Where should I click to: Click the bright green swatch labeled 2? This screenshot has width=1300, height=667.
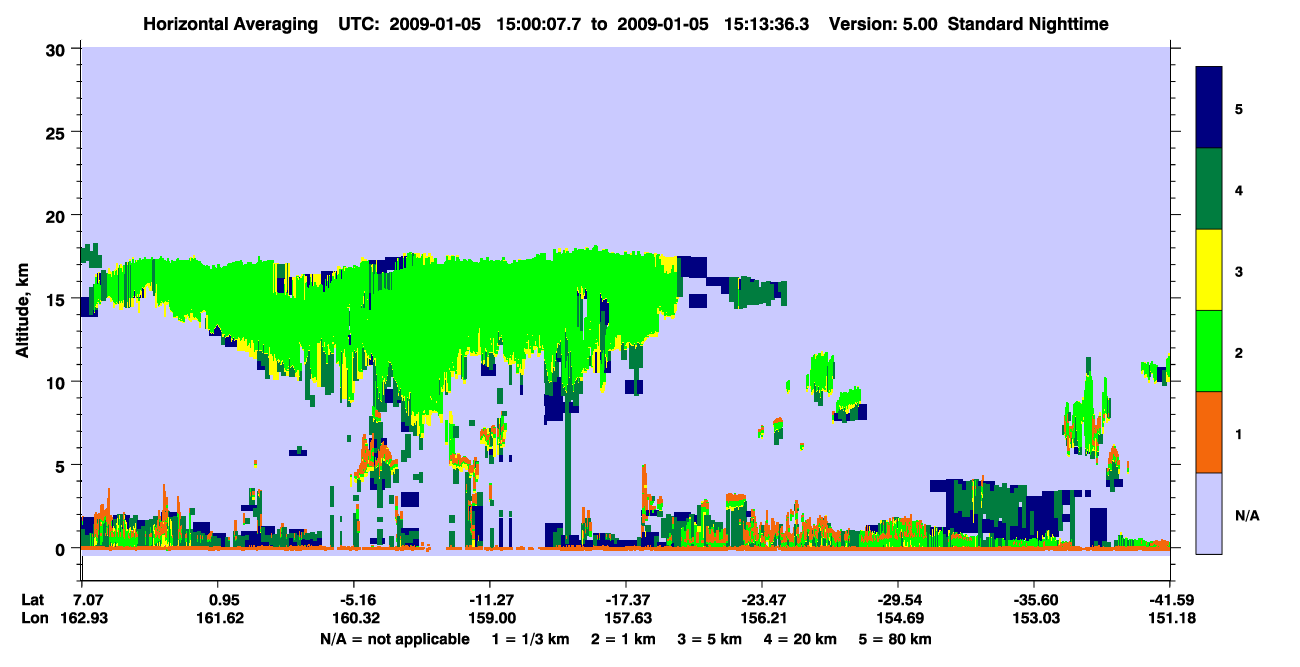pyautogui.click(x=1209, y=350)
